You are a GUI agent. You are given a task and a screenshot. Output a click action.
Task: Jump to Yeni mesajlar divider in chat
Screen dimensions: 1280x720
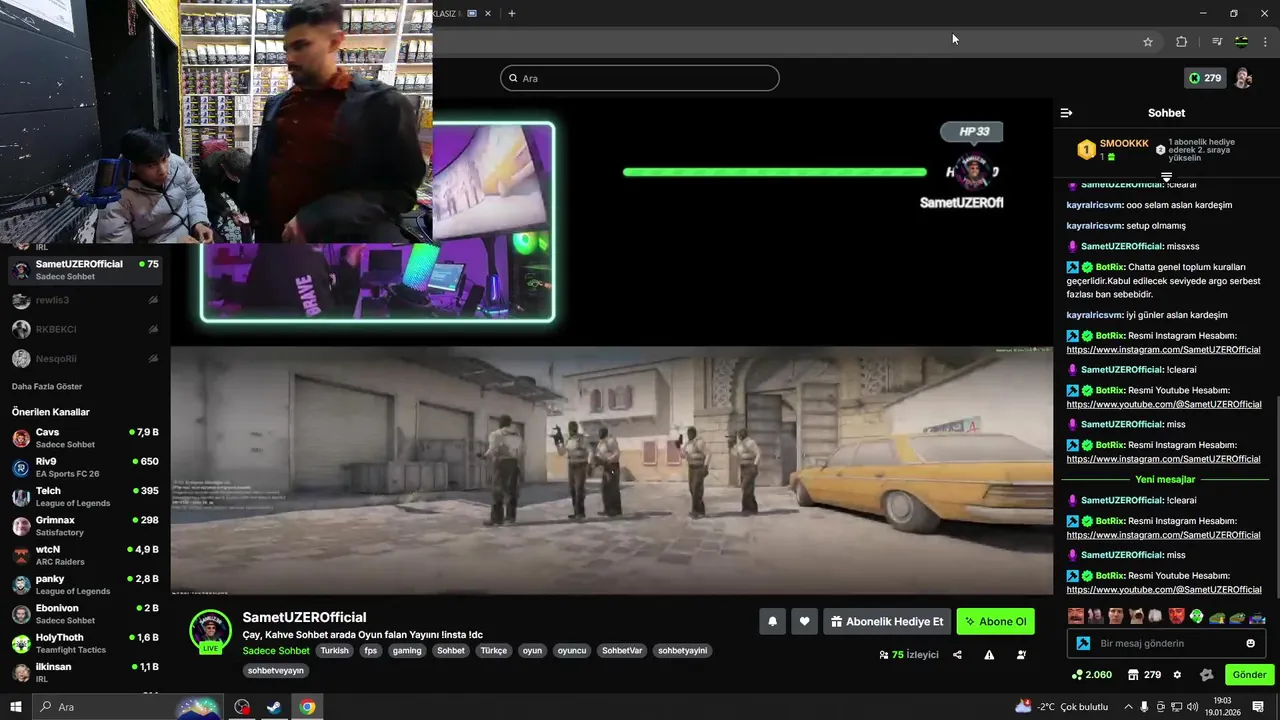click(1166, 479)
